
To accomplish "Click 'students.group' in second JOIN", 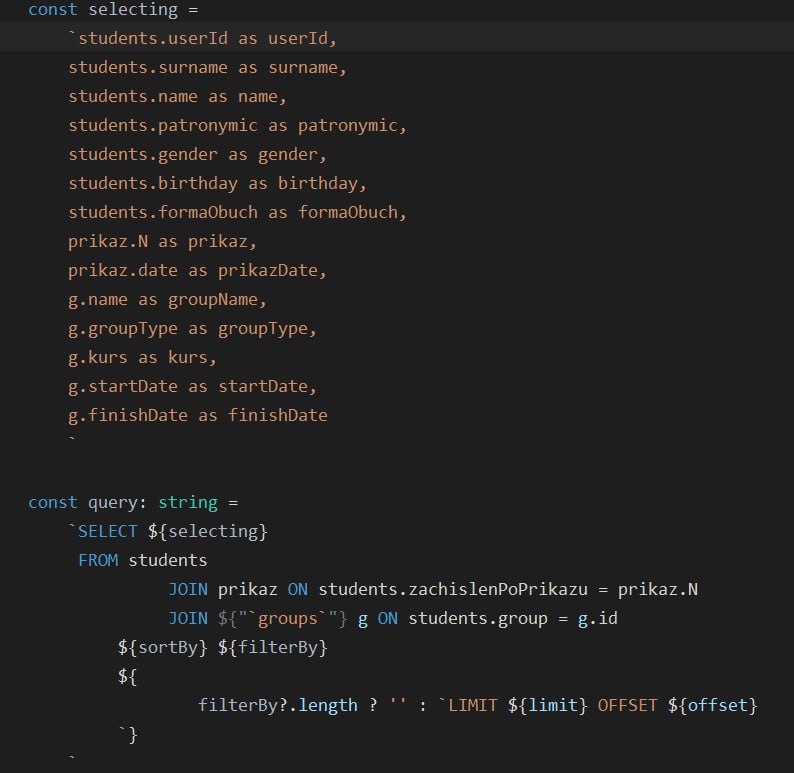I will (478, 618).
